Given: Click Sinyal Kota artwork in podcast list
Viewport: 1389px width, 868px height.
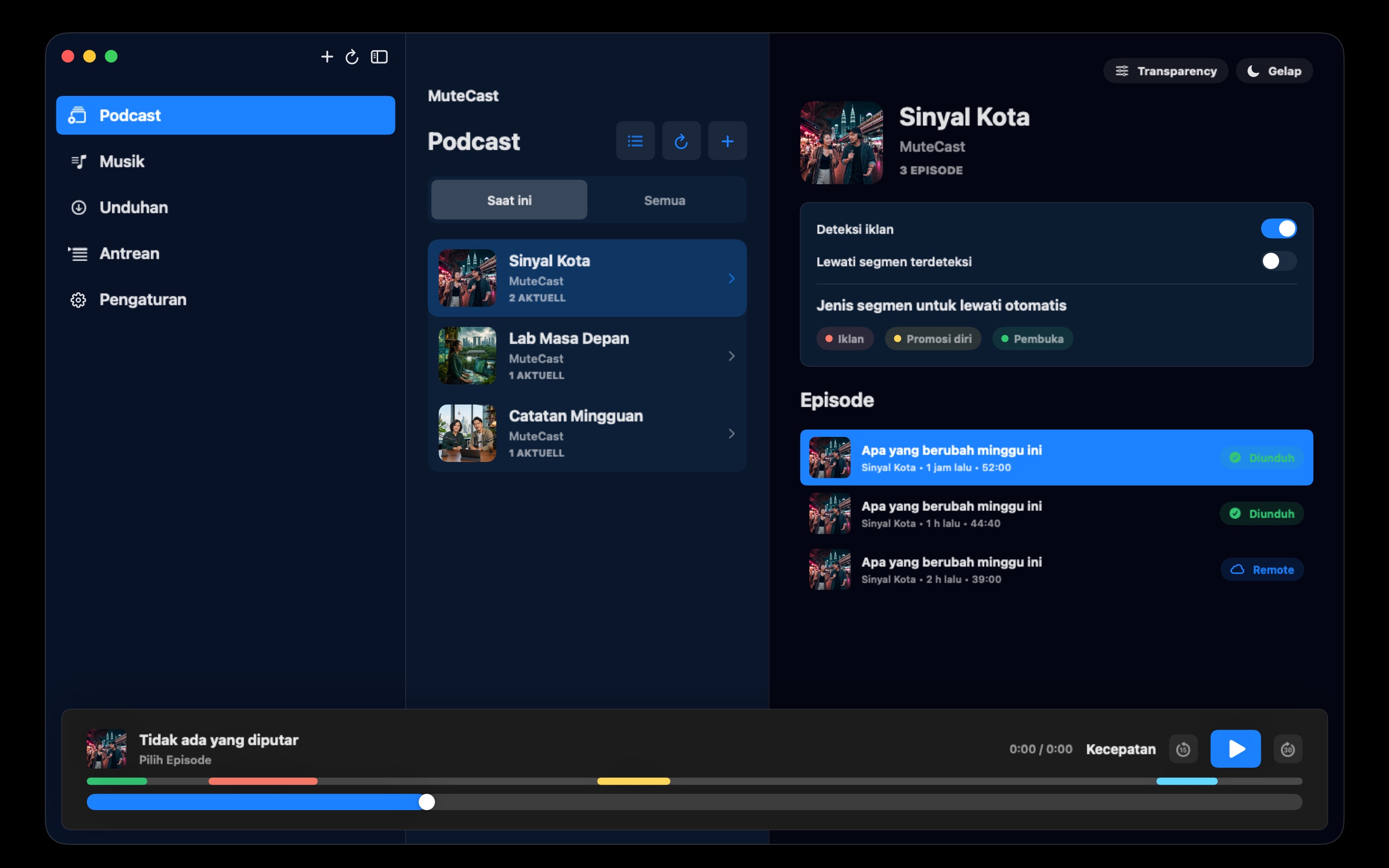Looking at the screenshot, I should coord(467,278).
